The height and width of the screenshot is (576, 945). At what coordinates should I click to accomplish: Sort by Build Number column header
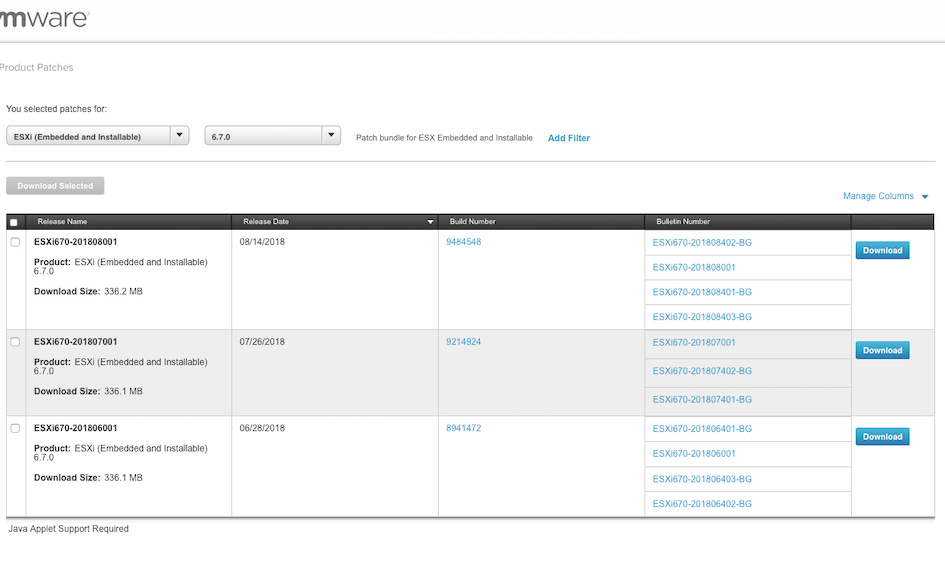pyautogui.click(x=472, y=222)
